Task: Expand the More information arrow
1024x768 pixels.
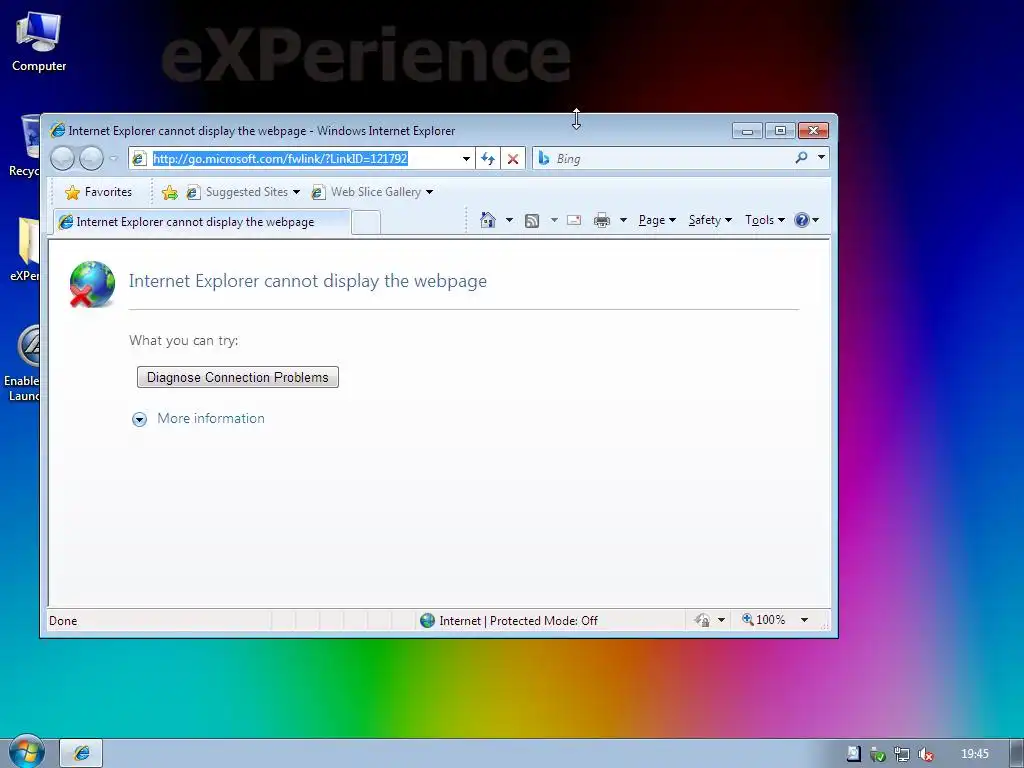Action: (x=139, y=419)
